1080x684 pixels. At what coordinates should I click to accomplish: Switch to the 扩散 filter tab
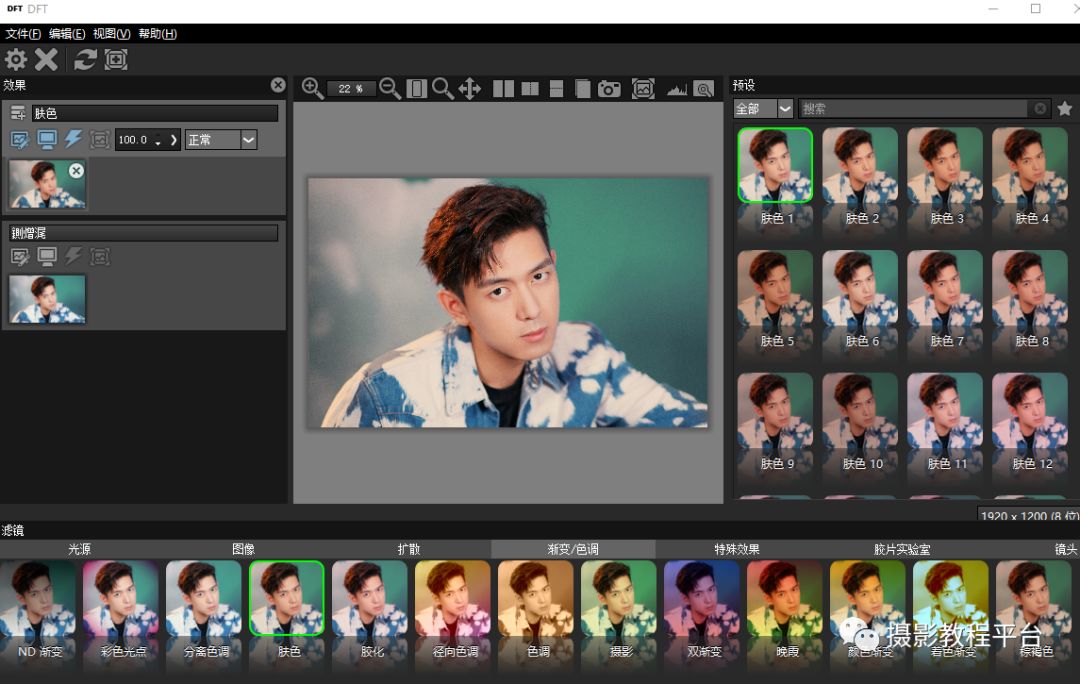408,549
